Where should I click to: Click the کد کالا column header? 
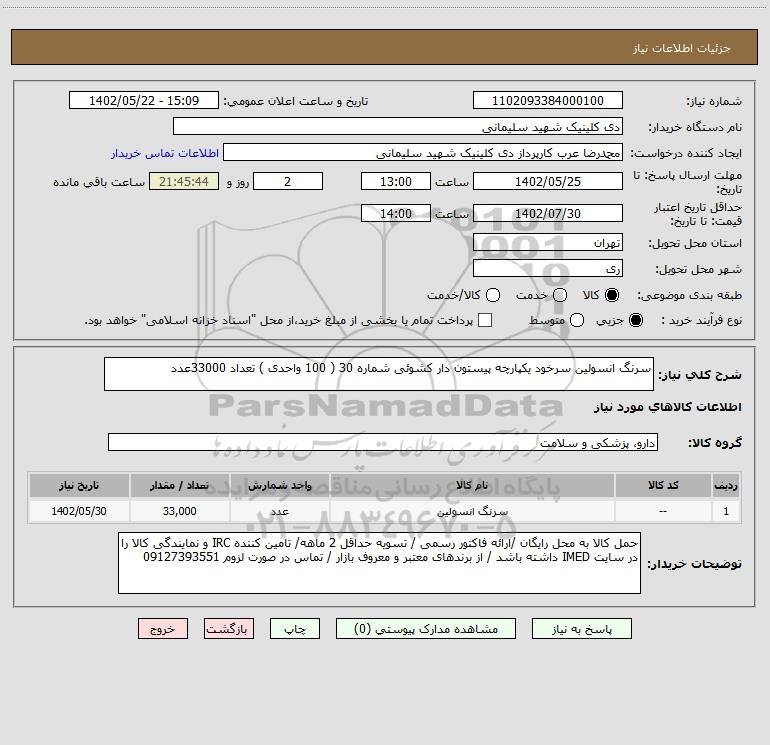click(x=663, y=485)
